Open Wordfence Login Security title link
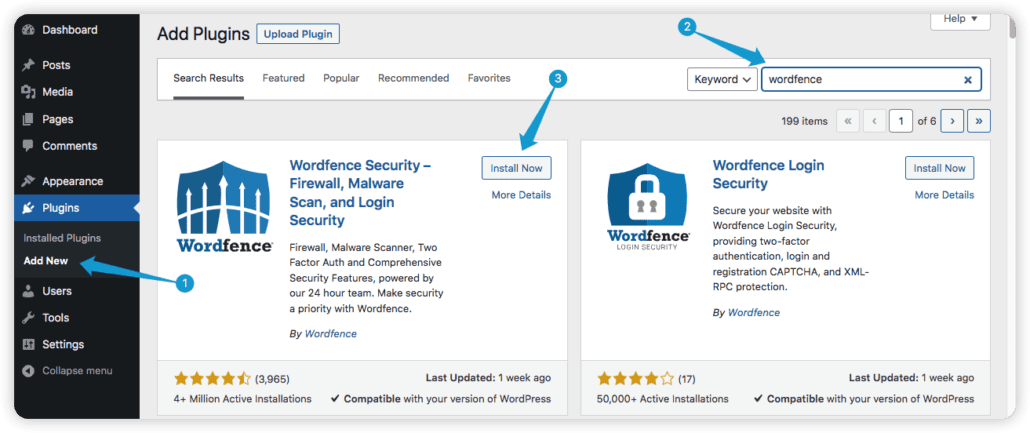The image size is (1030, 433). (769, 174)
